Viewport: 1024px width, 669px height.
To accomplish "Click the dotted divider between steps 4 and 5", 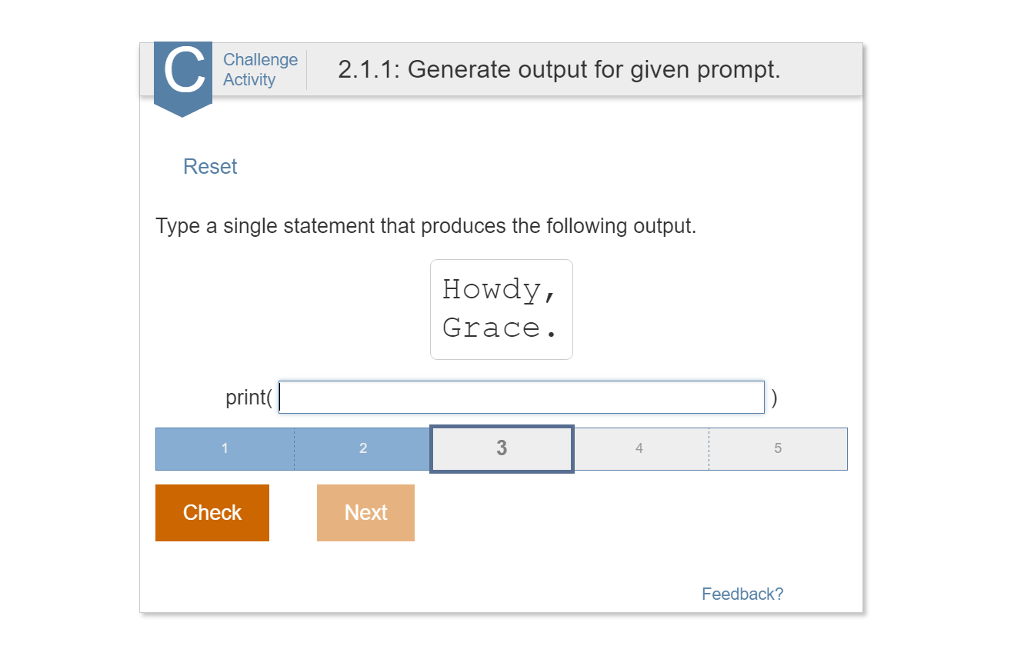I will point(709,448).
